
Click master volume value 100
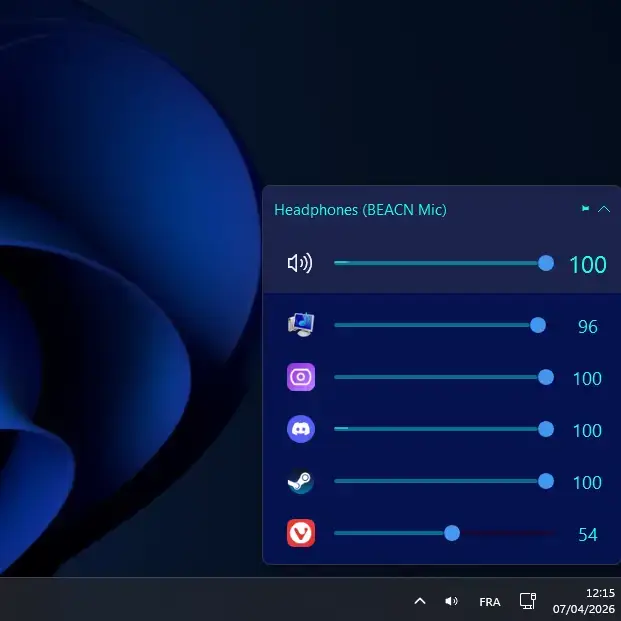point(588,265)
